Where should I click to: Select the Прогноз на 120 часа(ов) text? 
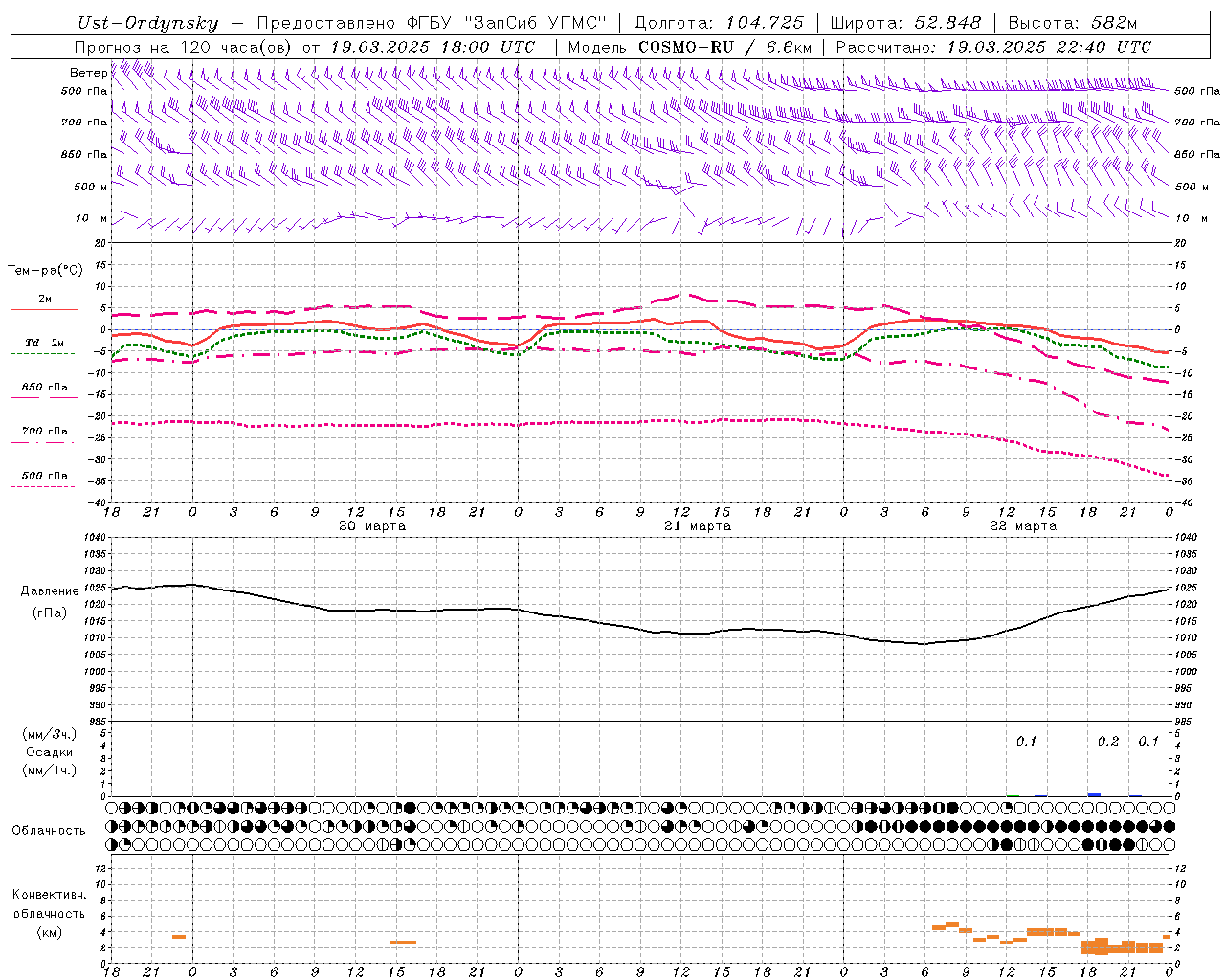click(x=184, y=47)
